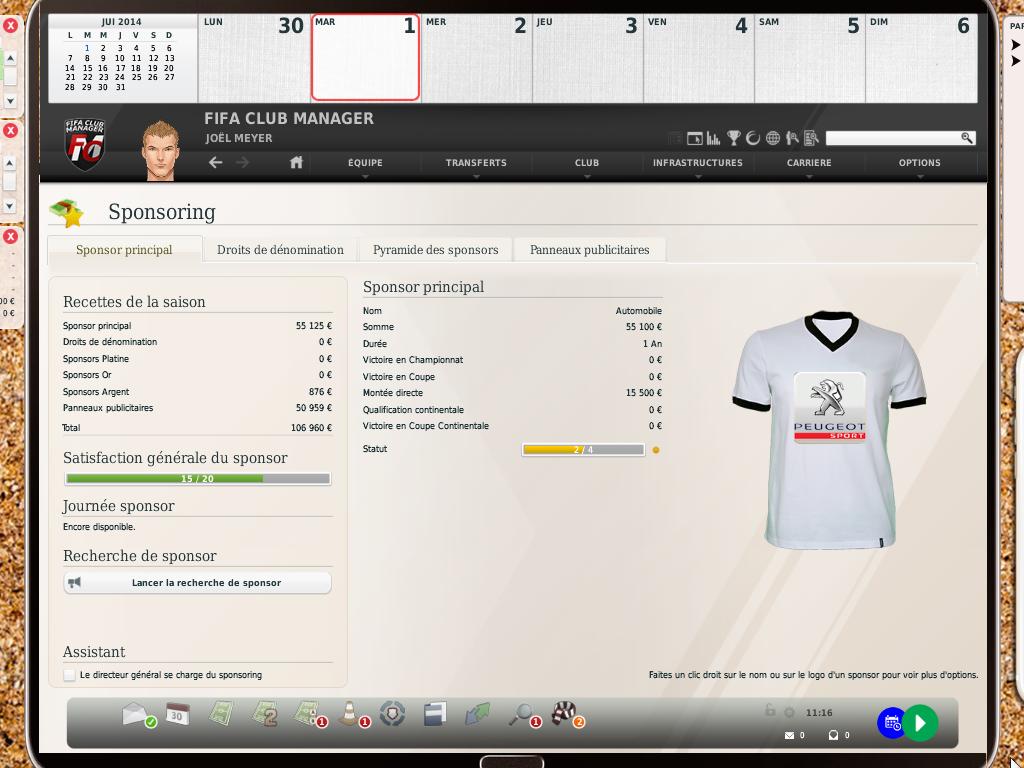Viewport: 1024px width, 768px height.
Task: Click the Sponsoring page title star icon
Action: click(x=68, y=212)
